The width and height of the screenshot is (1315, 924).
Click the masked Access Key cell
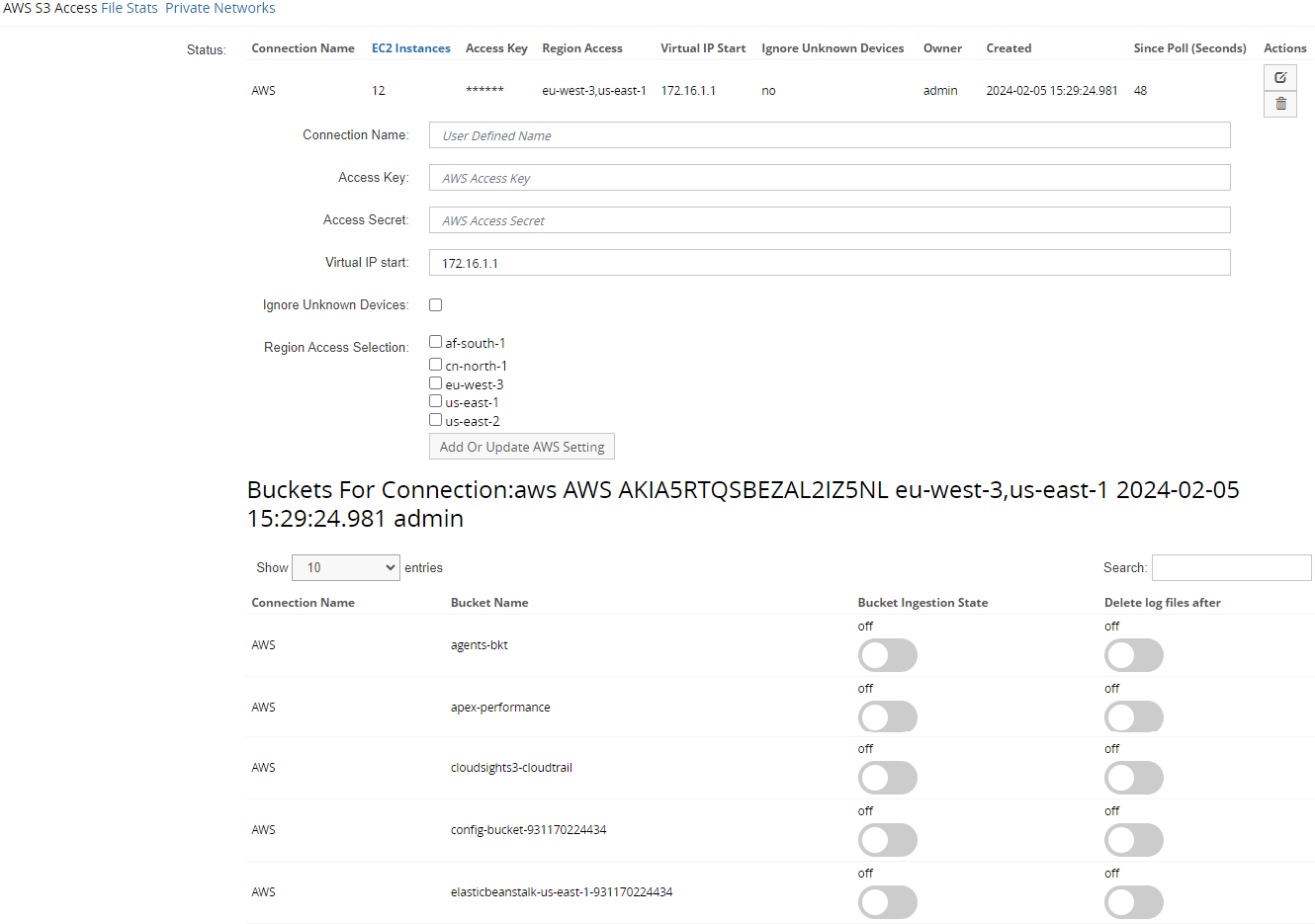click(x=484, y=90)
